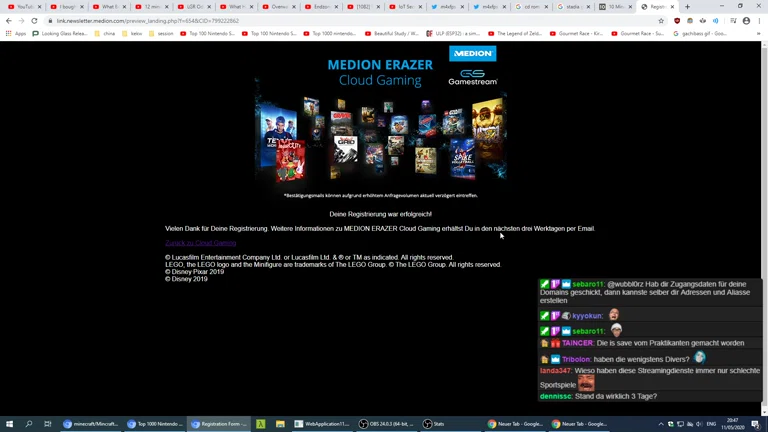768x432 pixels.
Task: Open Task View from the taskbar
Action: tap(48, 424)
